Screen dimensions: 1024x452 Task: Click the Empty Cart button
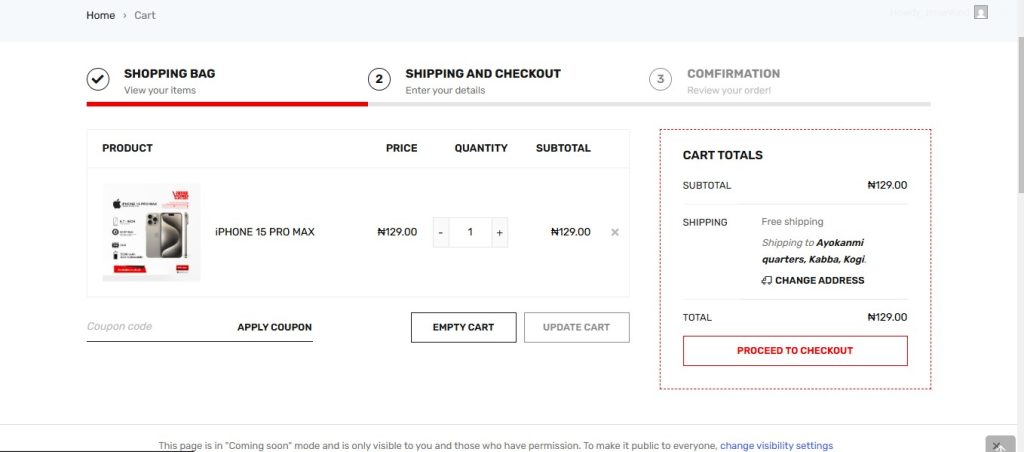464,327
